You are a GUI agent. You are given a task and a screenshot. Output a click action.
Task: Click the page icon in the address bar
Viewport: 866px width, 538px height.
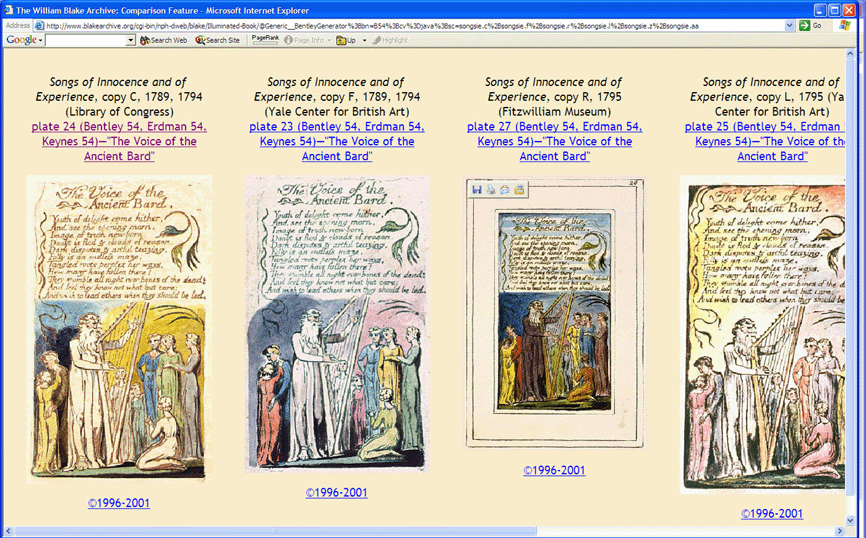pos(39,25)
